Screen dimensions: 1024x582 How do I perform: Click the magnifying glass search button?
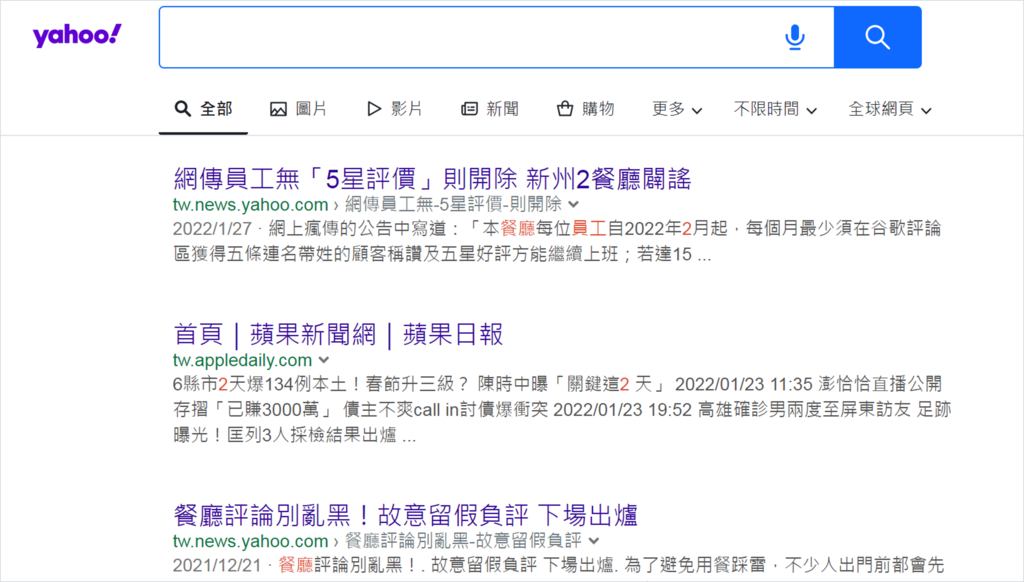pos(877,37)
